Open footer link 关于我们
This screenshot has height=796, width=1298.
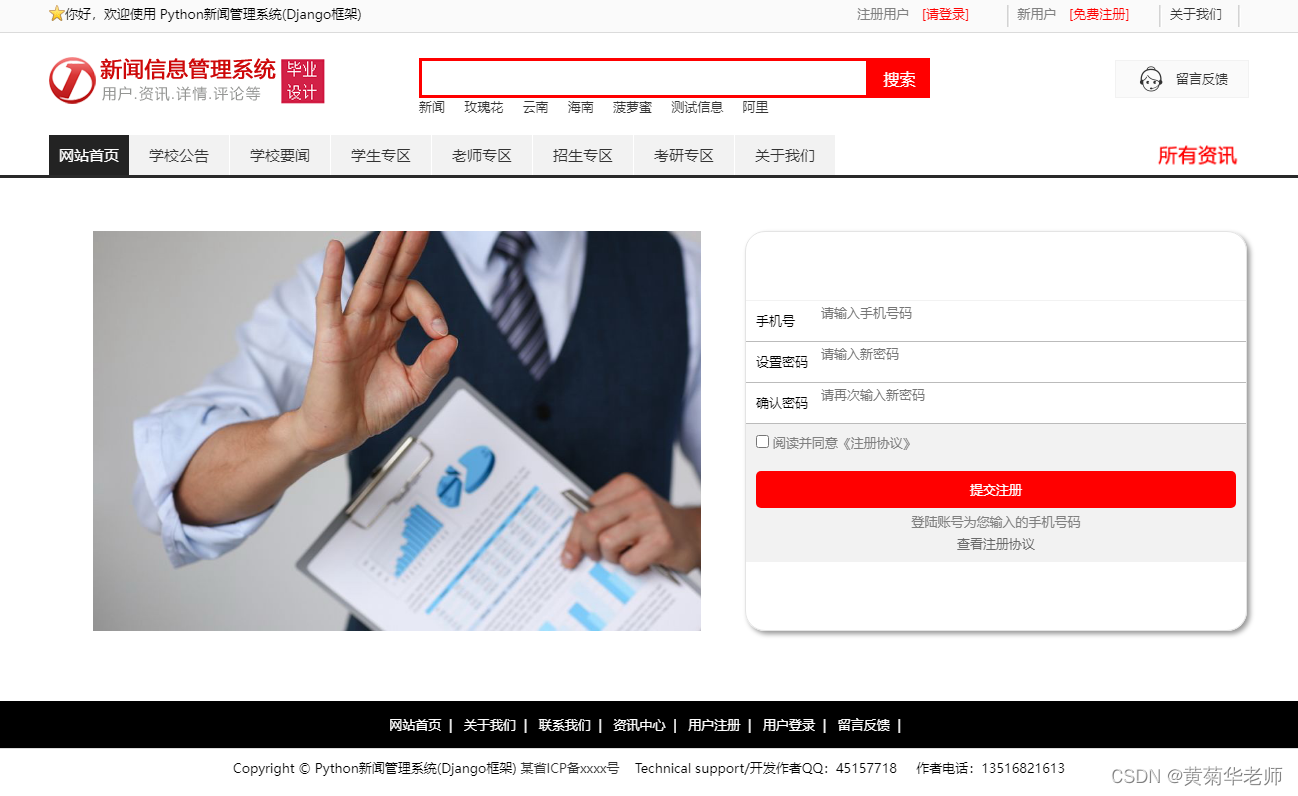(490, 725)
